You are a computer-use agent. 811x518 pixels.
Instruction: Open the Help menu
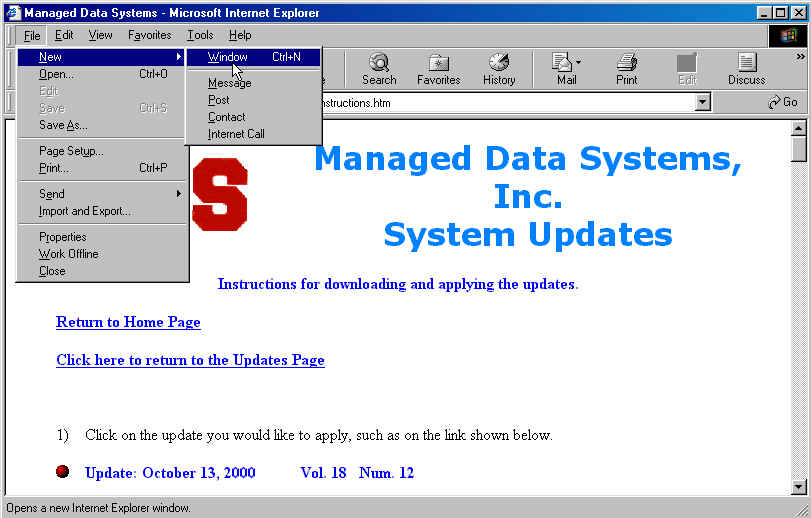click(x=240, y=35)
